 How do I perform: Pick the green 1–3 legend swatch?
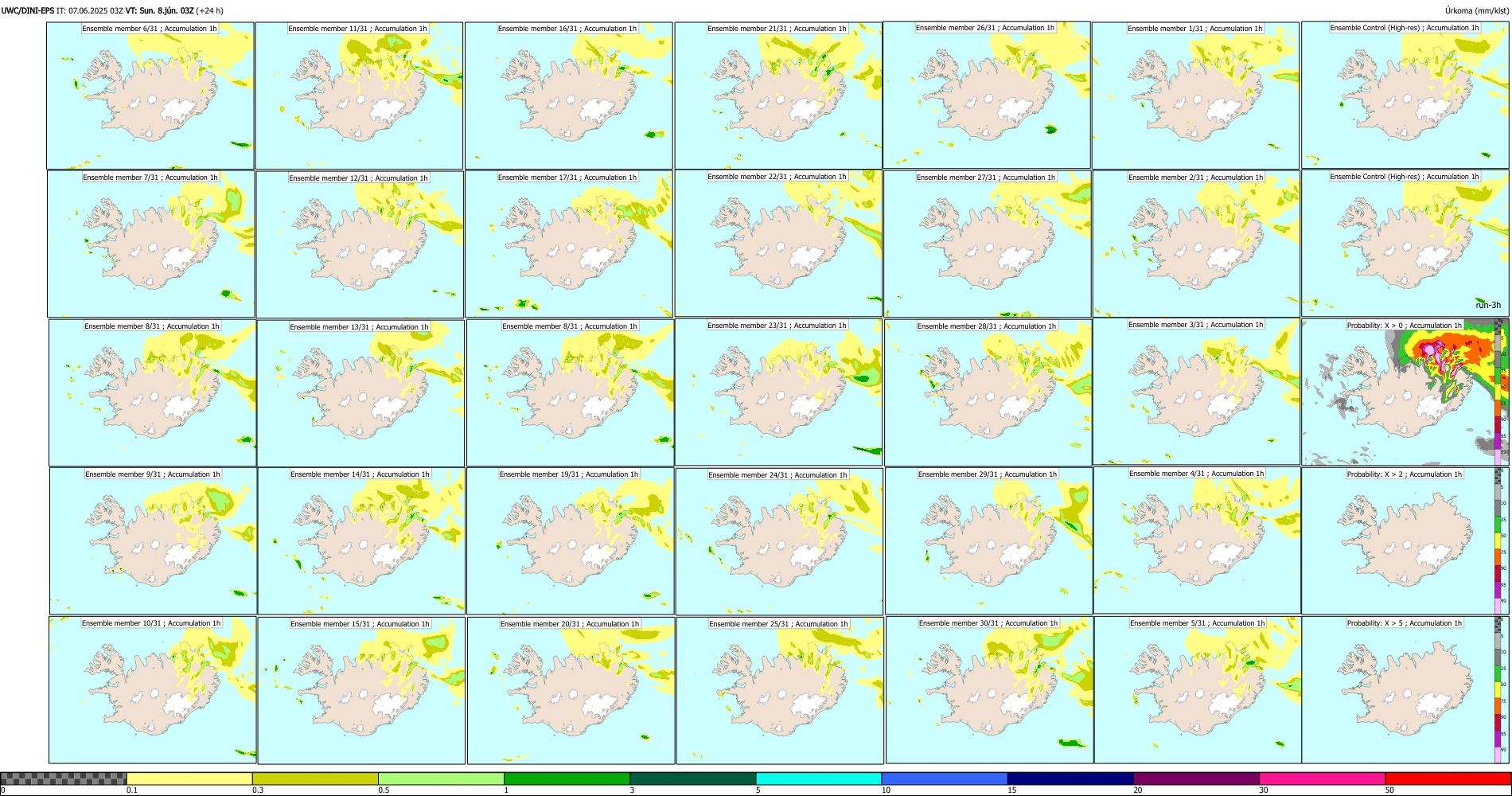(x=567, y=778)
